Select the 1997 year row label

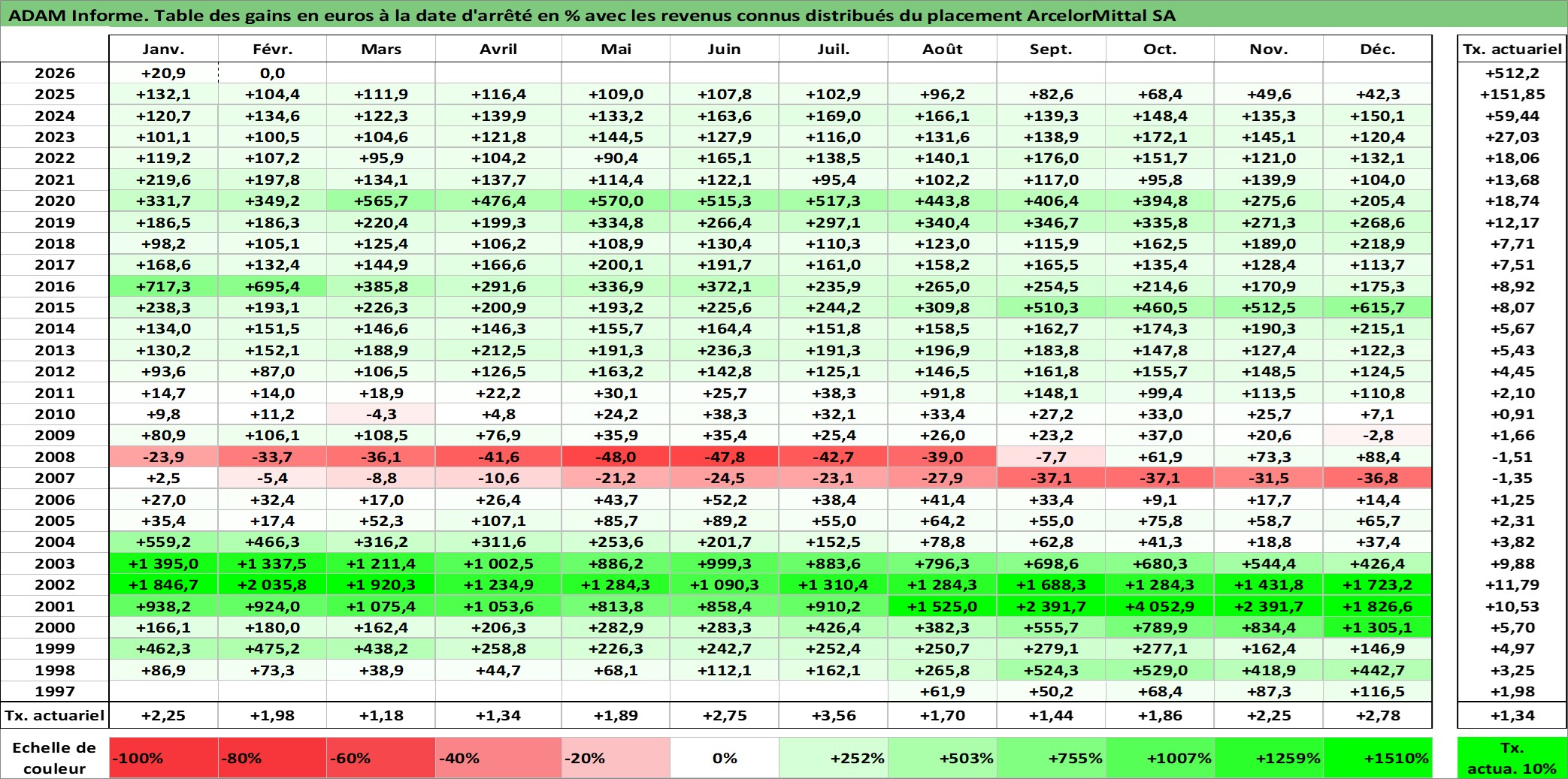click(54, 691)
